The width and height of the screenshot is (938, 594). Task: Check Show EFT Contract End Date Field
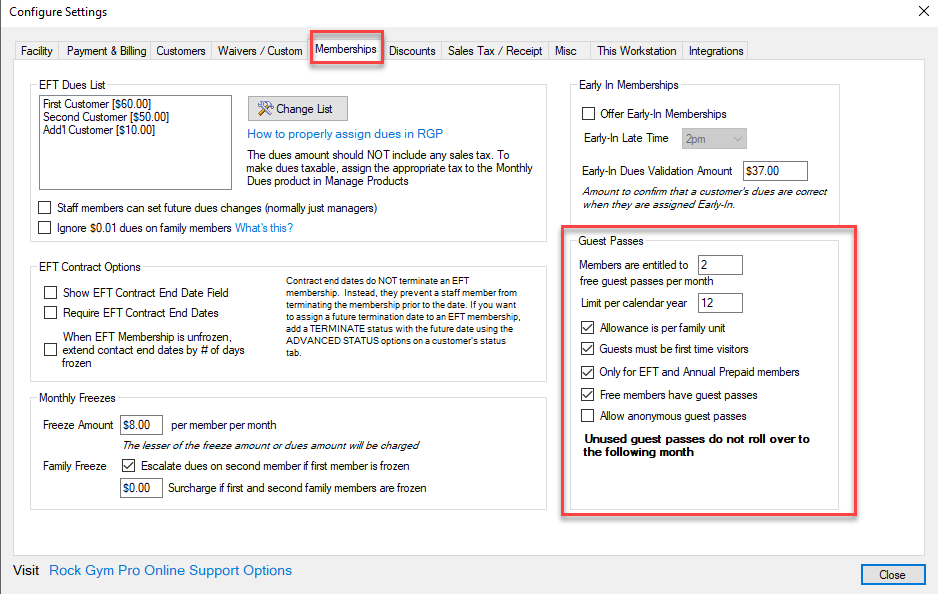coord(51,293)
